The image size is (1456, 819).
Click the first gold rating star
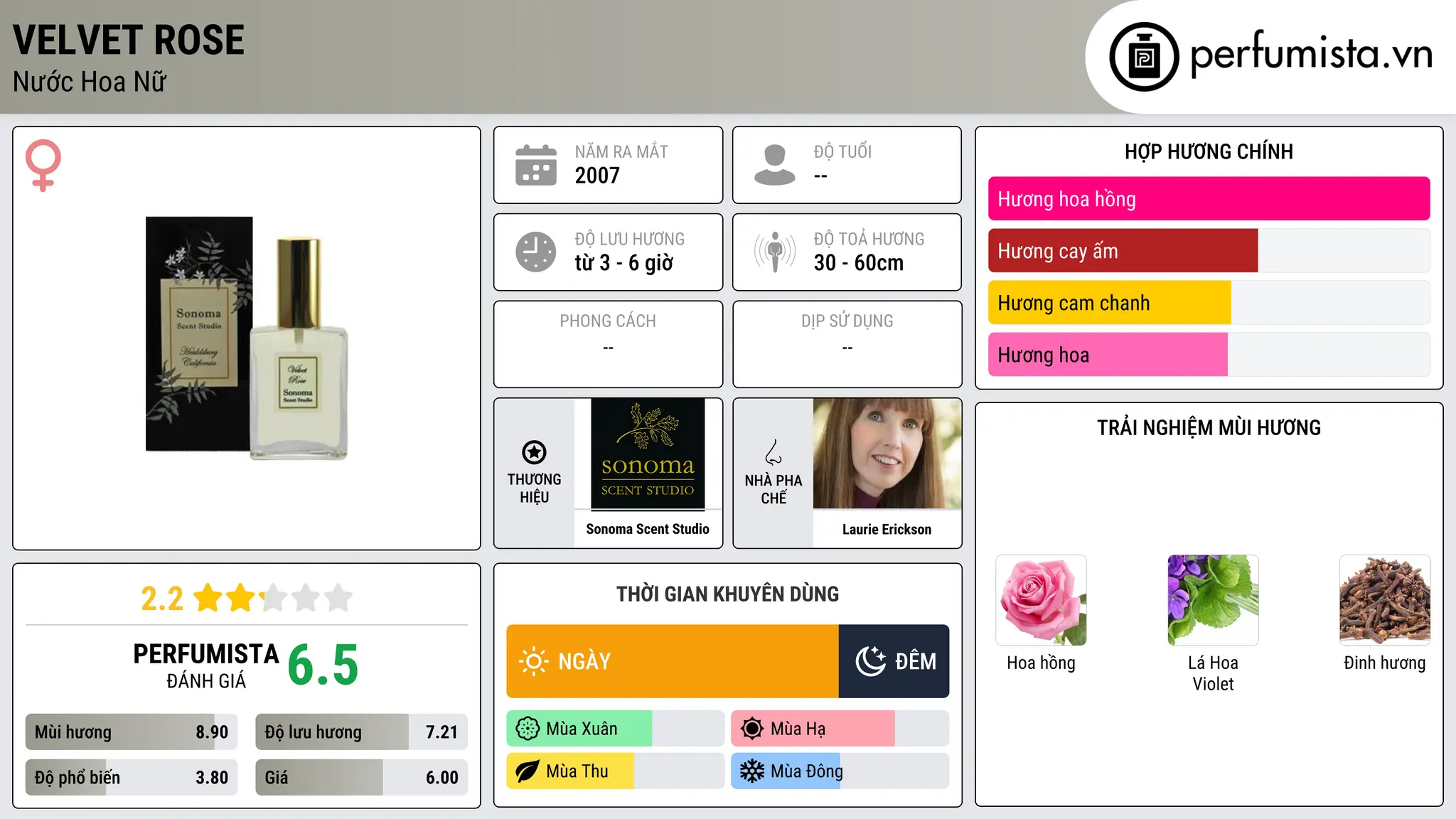click(208, 598)
